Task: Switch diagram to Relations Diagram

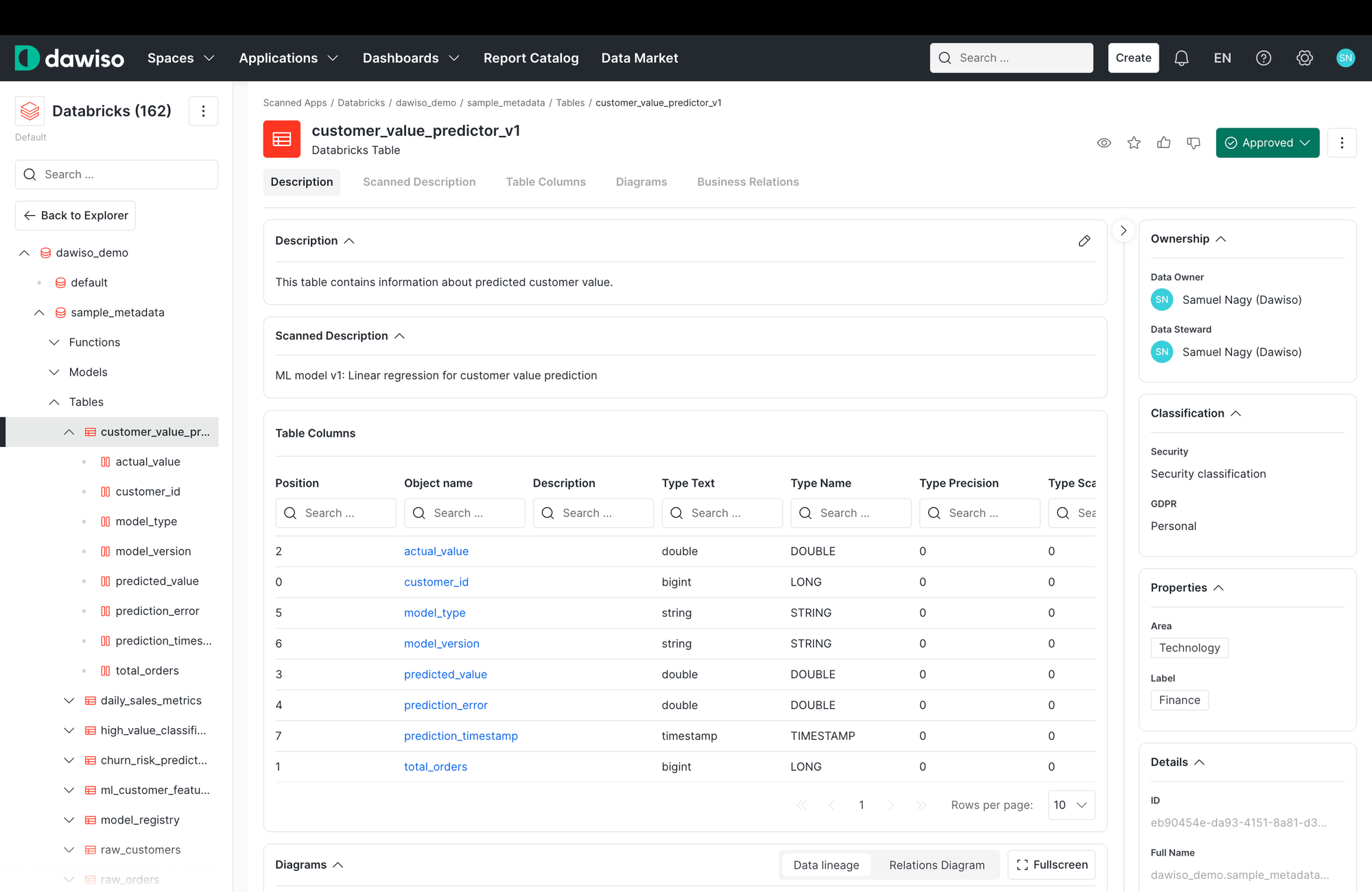Action: tap(936, 865)
